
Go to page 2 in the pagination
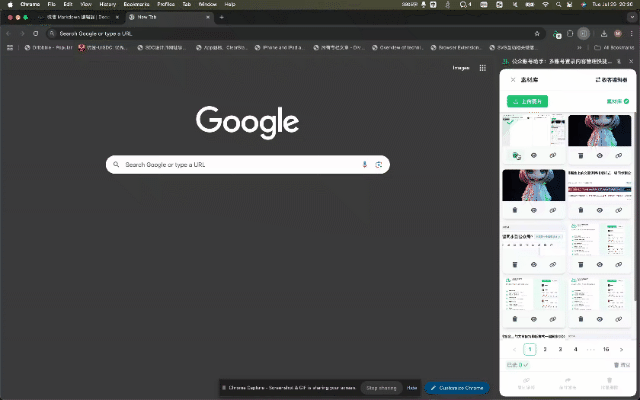tap(545, 349)
